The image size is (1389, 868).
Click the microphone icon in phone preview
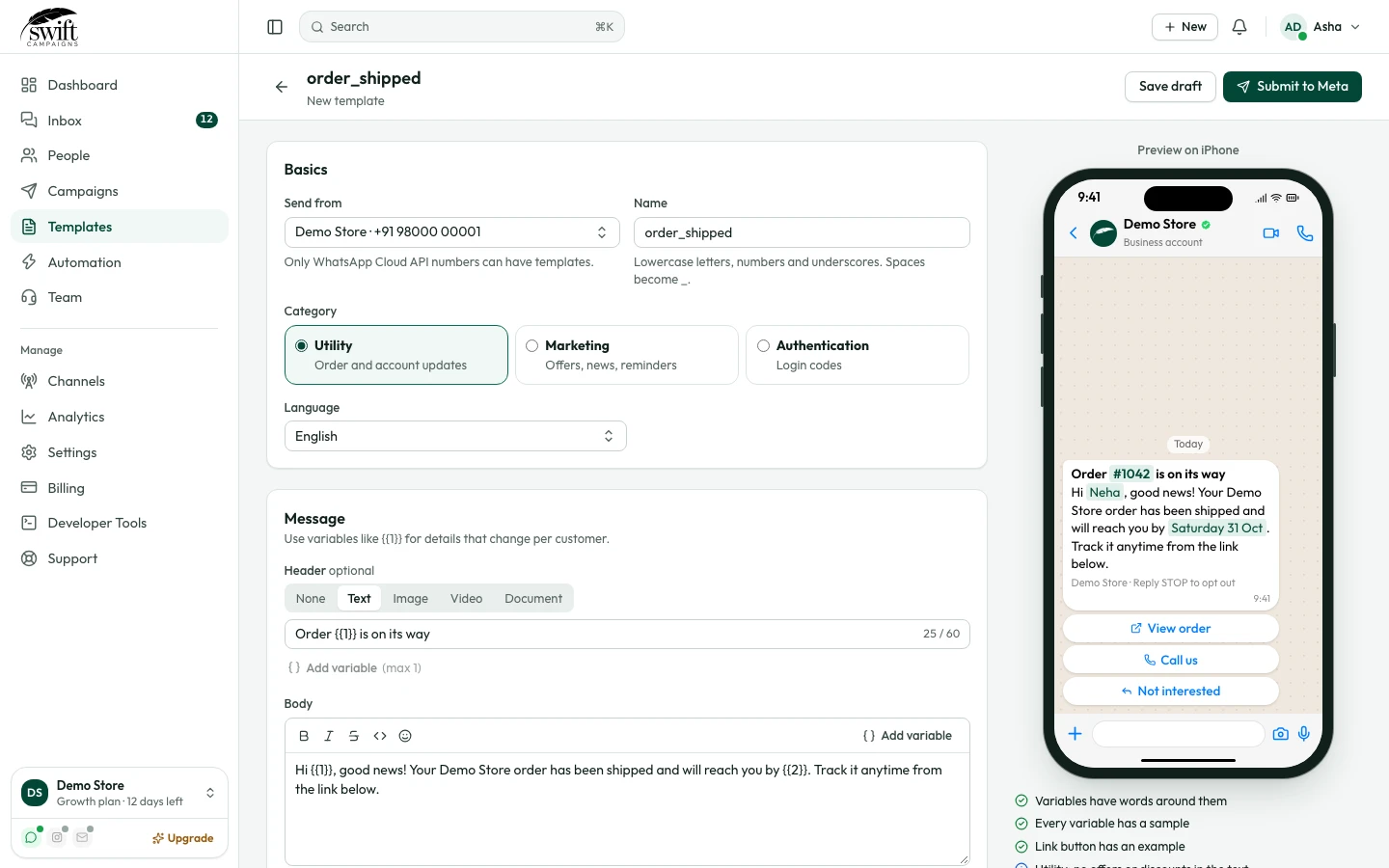click(x=1304, y=734)
